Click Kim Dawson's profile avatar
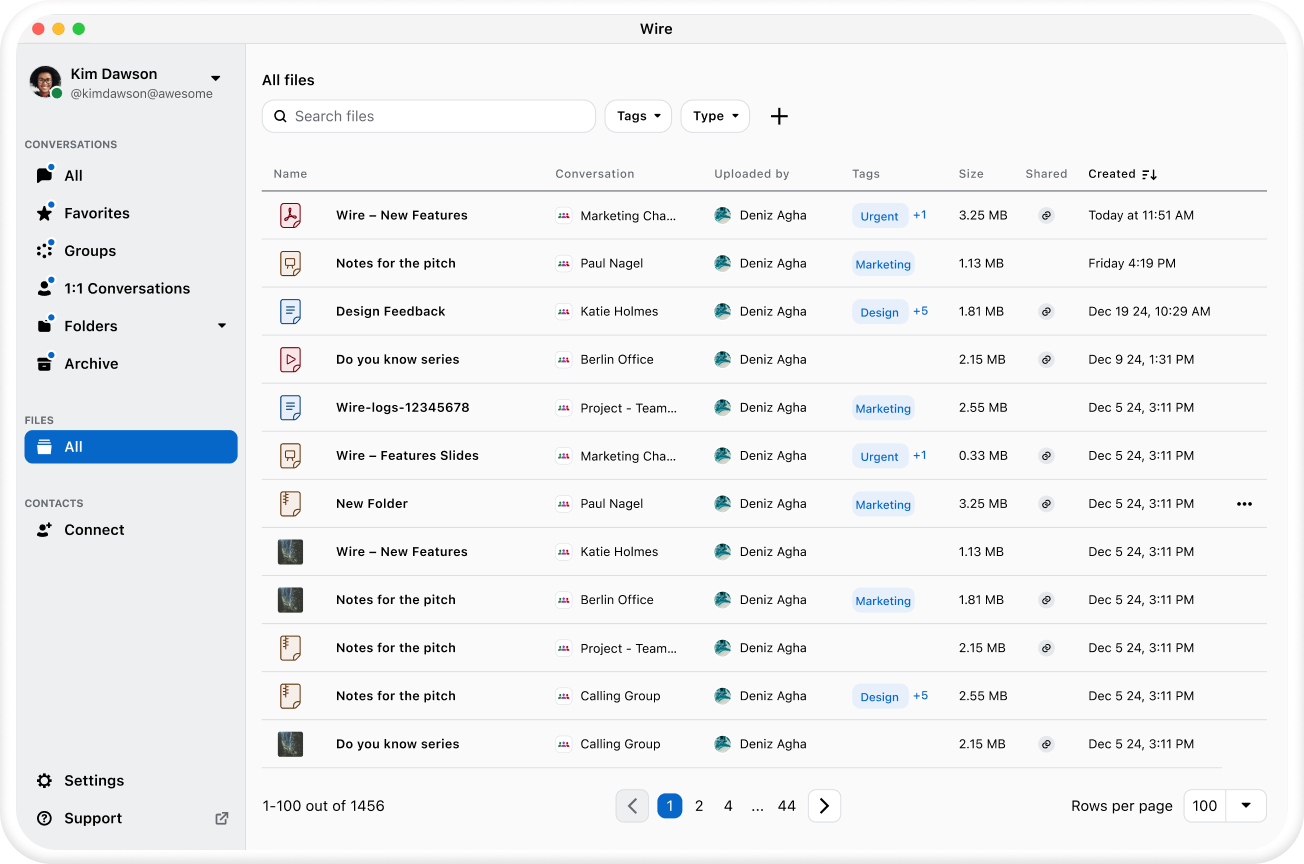Screen dimensions: 1304x864 (x=45, y=82)
